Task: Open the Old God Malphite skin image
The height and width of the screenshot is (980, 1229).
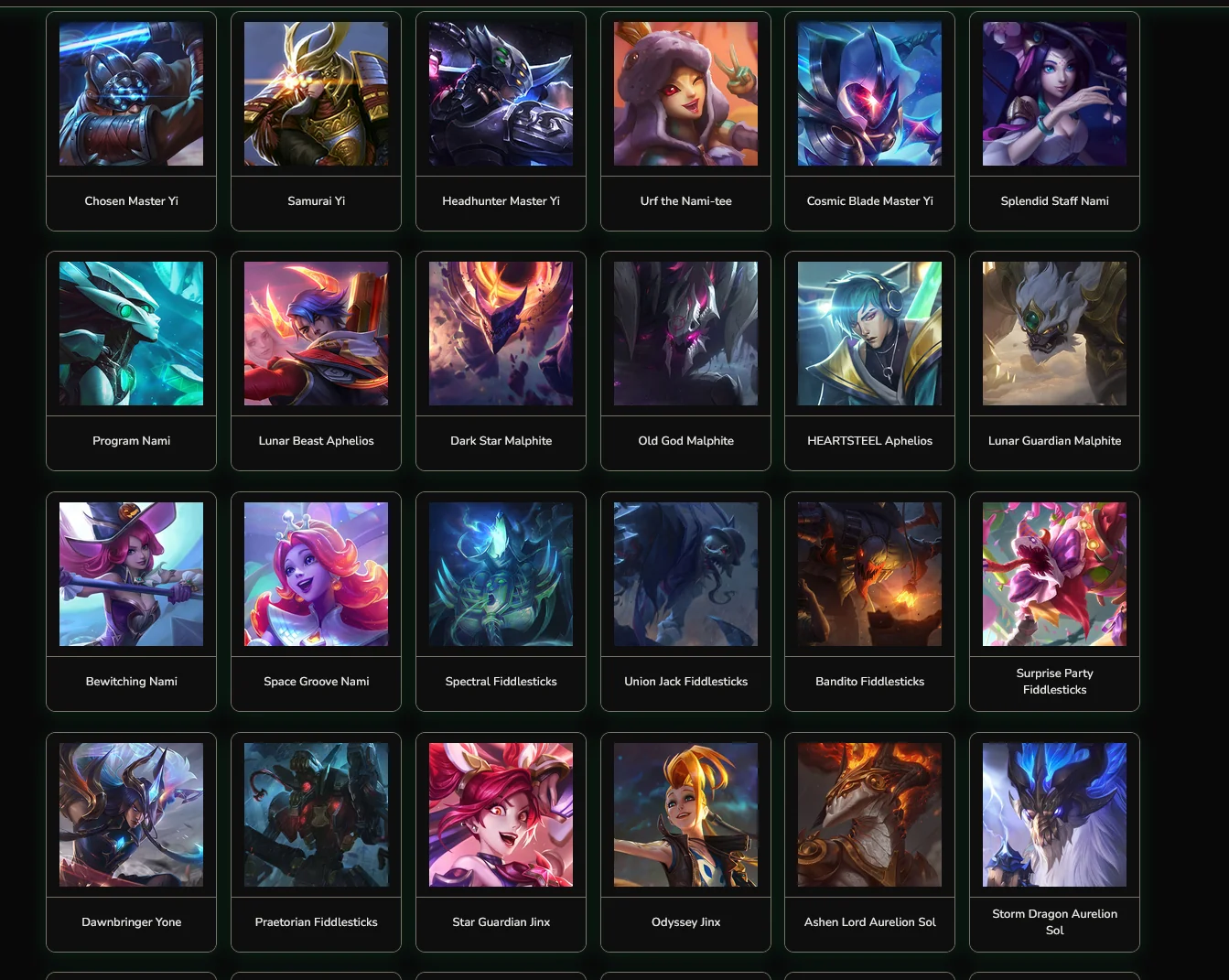Action: [x=685, y=333]
